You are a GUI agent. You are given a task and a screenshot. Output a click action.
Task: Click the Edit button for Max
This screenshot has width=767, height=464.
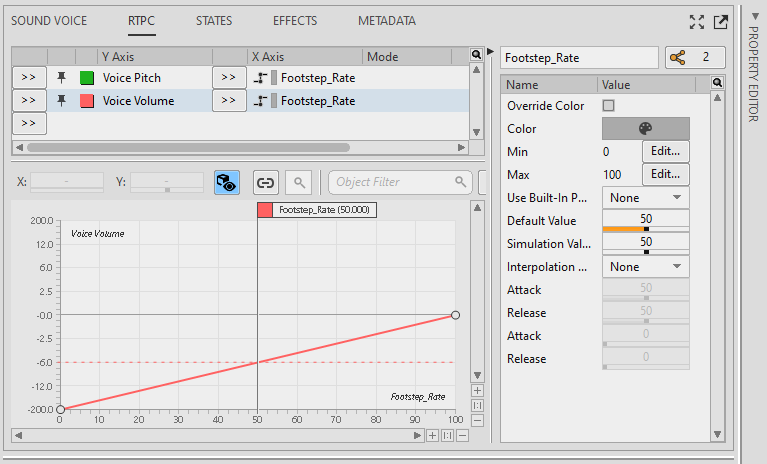[x=666, y=175]
